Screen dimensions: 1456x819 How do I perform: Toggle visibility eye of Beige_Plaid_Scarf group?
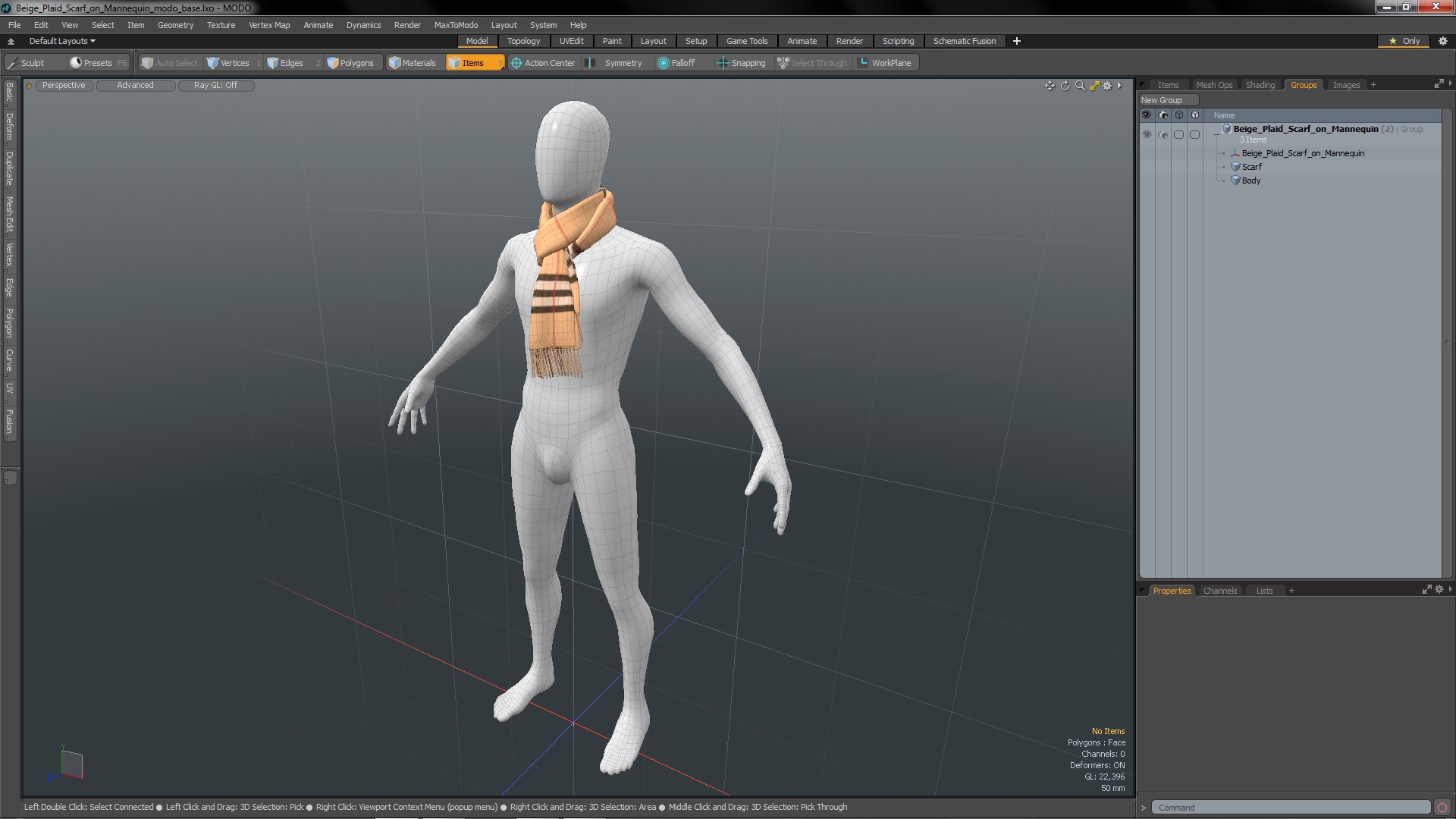click(1147, 134)
